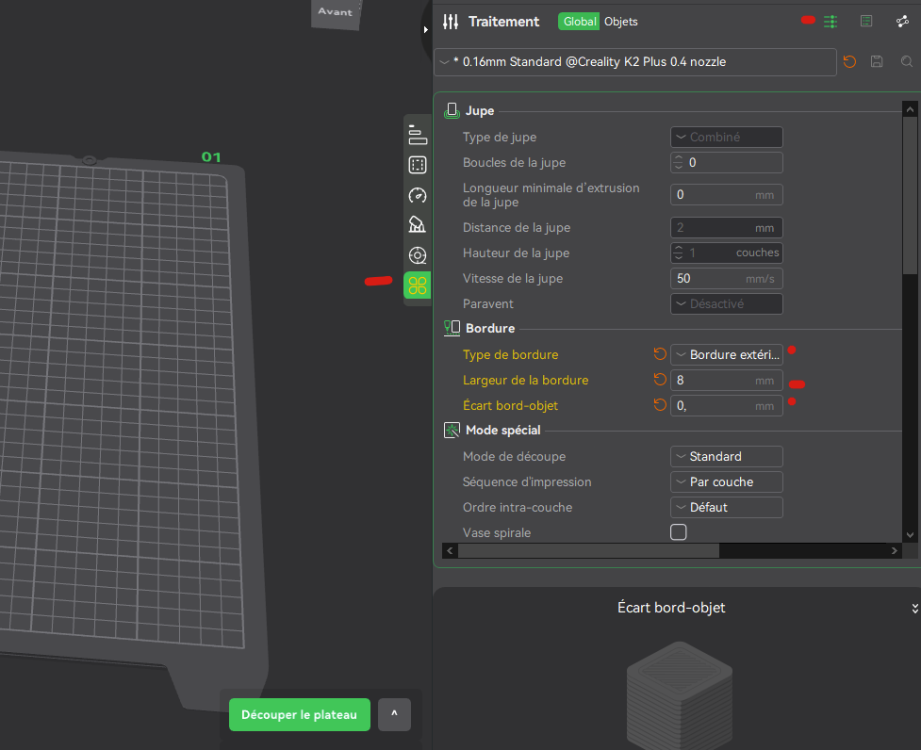The image size is (921, 750).
Task: Toggle advanced settings mode switch
Action: tap(829, 21)
